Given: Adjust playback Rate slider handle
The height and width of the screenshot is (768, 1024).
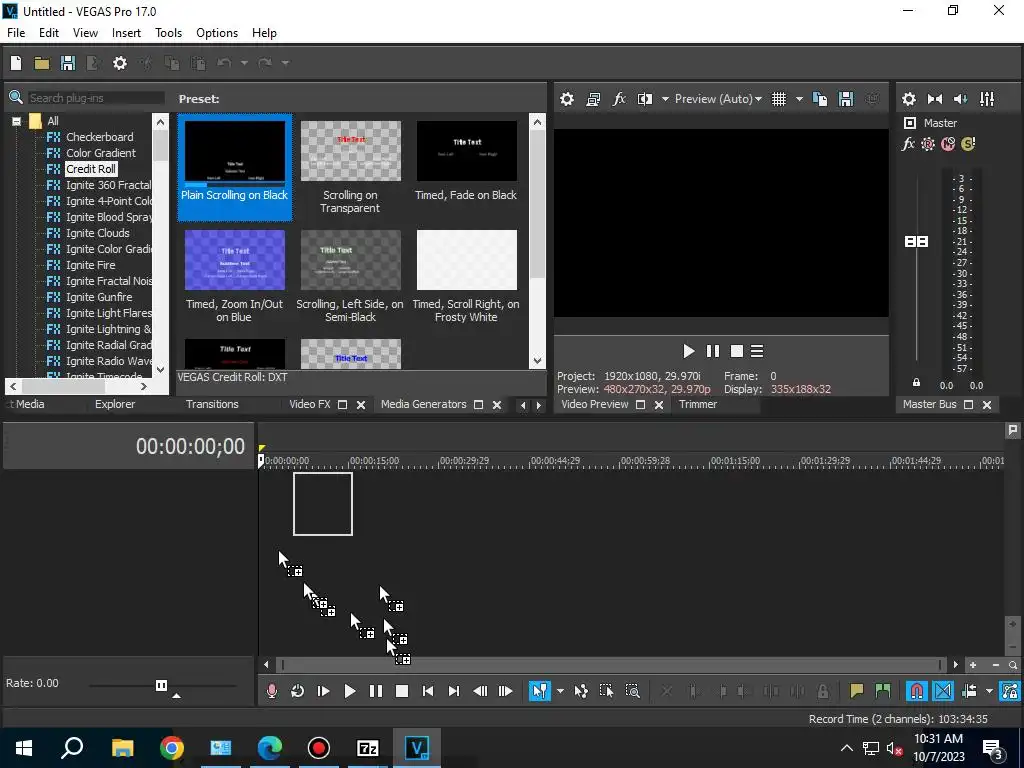Looking at the screenshot, I should click(161, 685).
